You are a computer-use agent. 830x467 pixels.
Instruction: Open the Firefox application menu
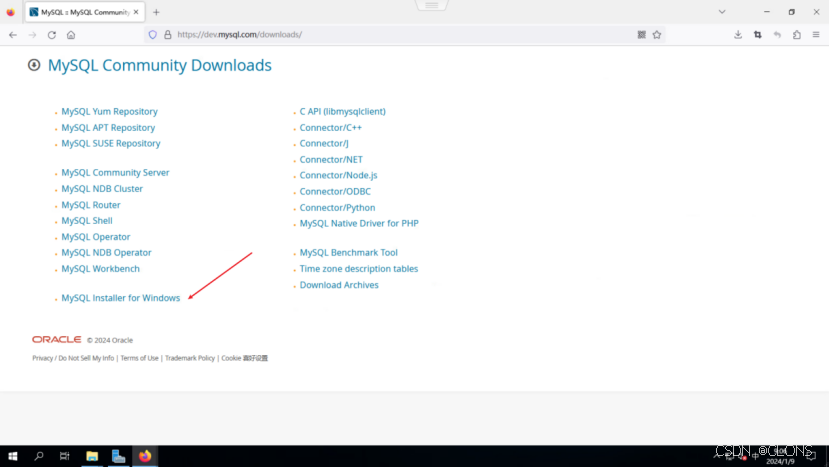816,35
